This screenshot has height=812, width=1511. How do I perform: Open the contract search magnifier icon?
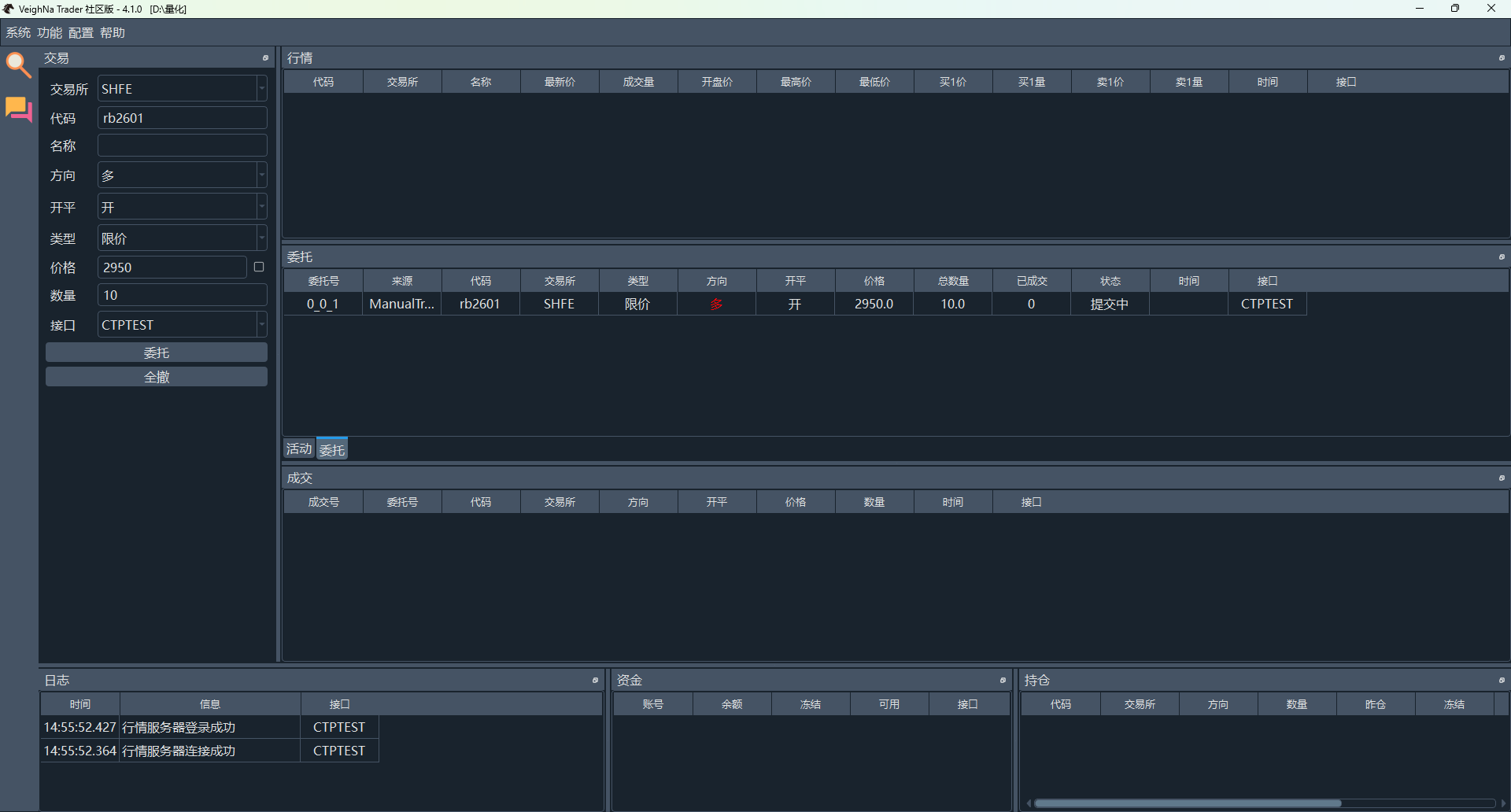pyautogui.click(x=18, y=65)
